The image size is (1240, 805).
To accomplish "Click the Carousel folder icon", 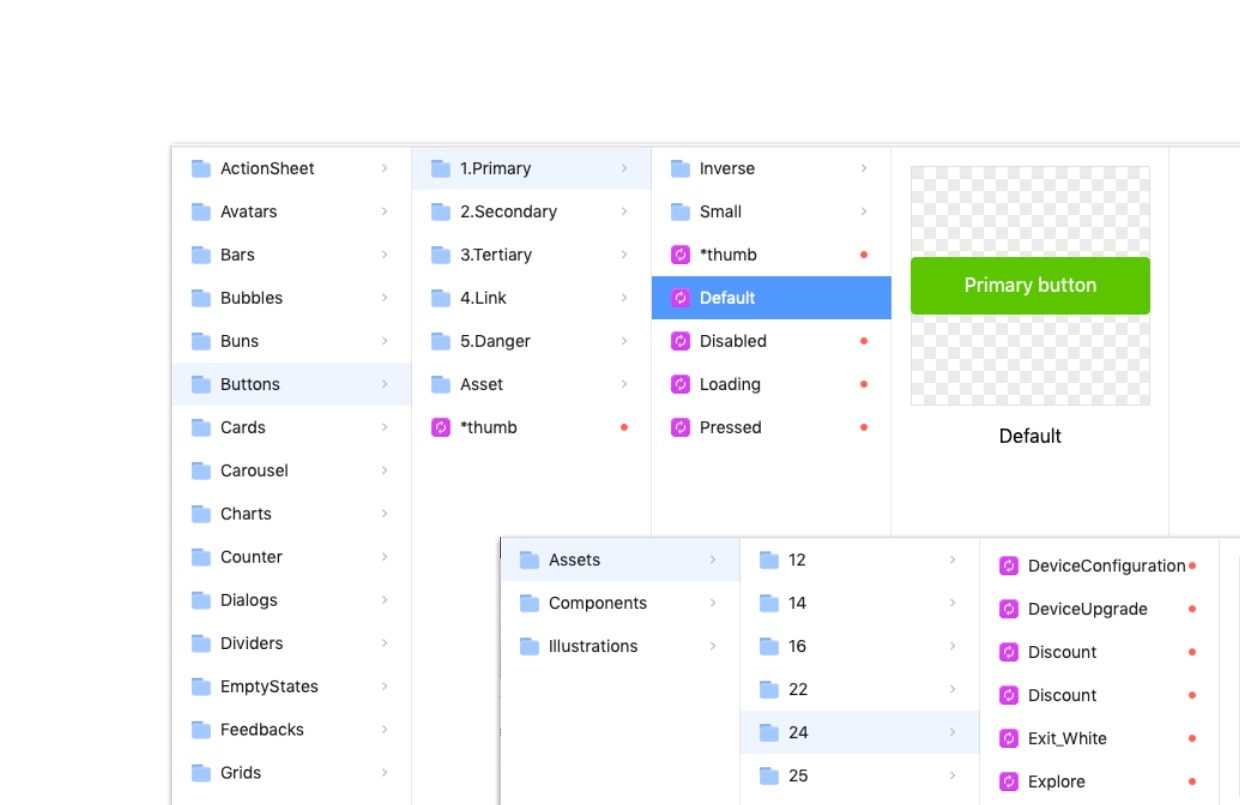I will pos(201,470).
